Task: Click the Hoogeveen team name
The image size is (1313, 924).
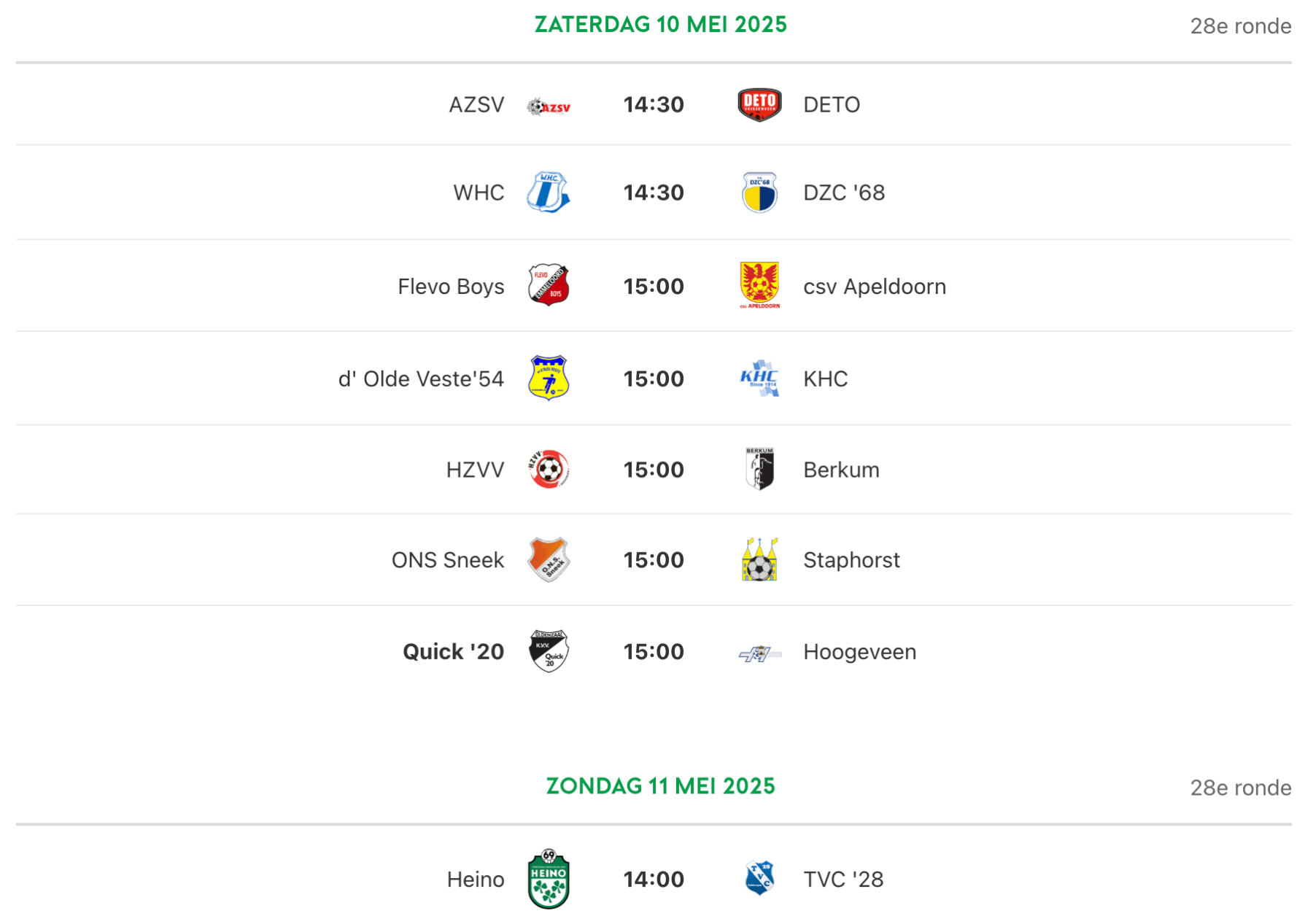Action: 859,652
